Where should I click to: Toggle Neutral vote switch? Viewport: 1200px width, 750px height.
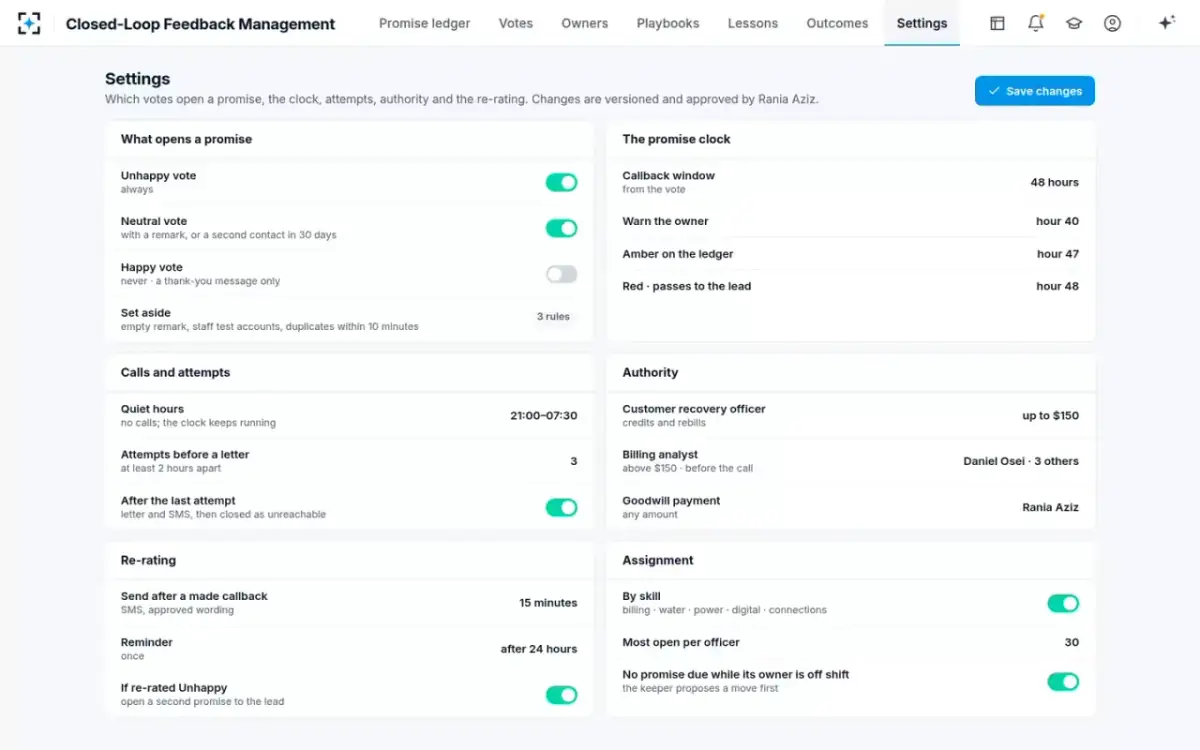pyautogui.click(x=561, y=228)
